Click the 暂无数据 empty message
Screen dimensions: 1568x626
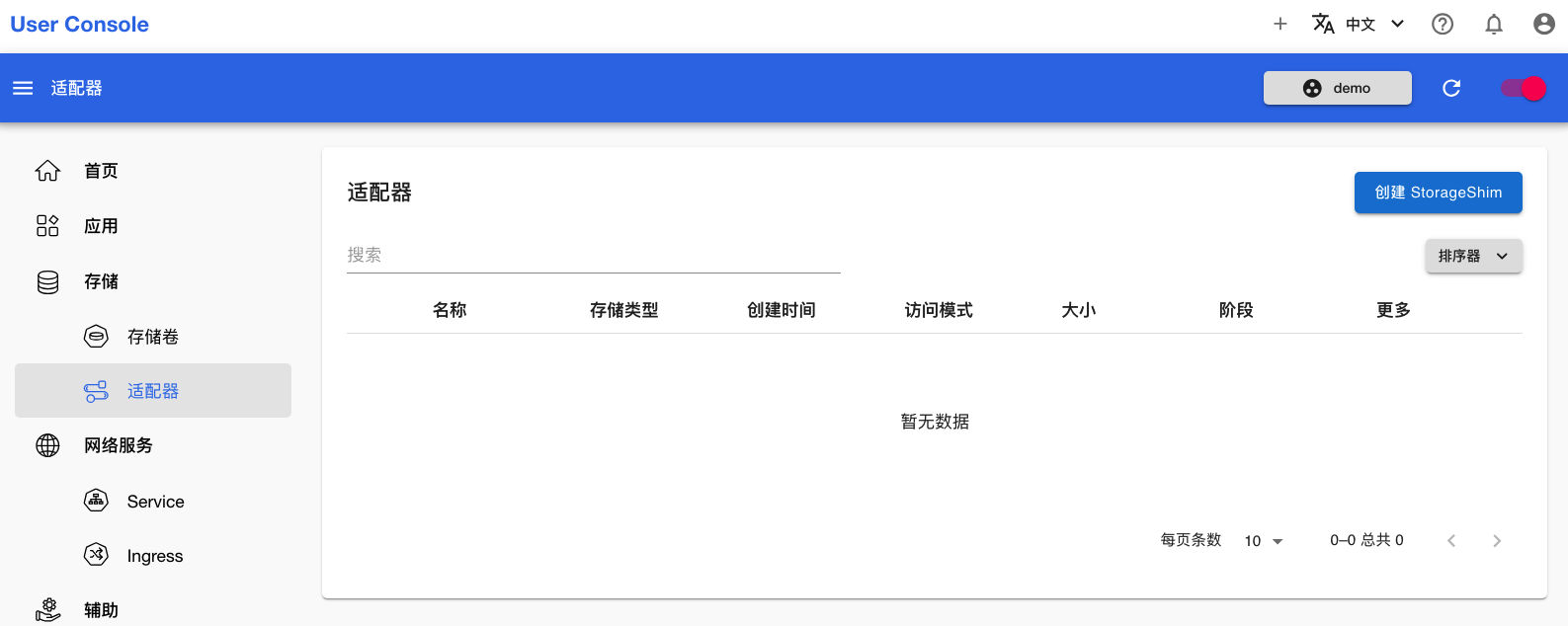coord(935,422)
